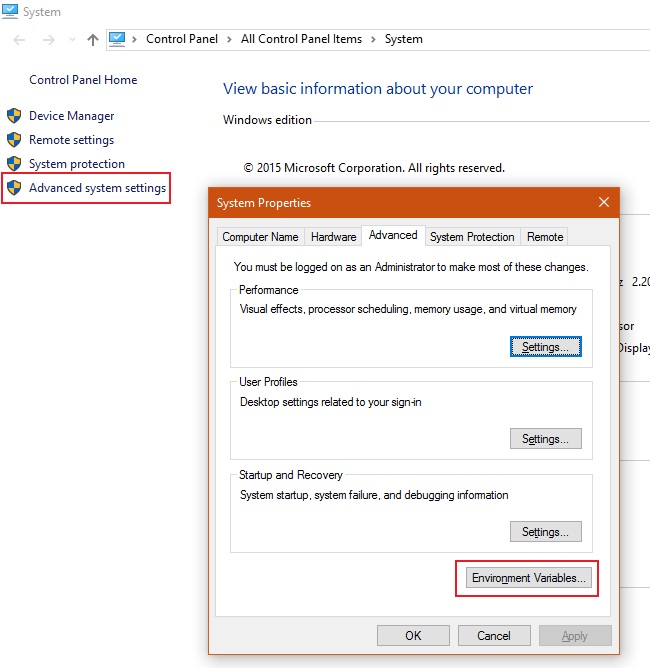Click the Back navigation arrow
Image resolution: width=650 pixels, height=668 pixels.
click(19, 40)
